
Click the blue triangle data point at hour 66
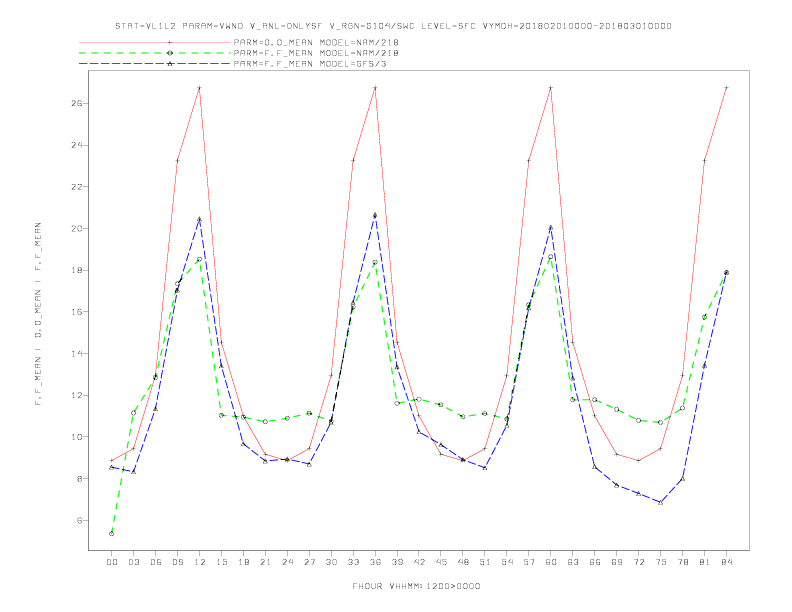[x=595, y=467]
